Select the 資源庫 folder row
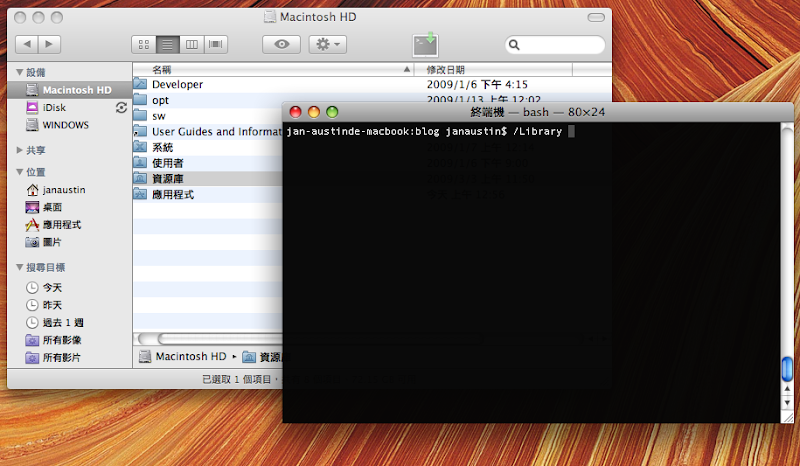The height and width of the screenshot is (466, 800). coord(208,179)
